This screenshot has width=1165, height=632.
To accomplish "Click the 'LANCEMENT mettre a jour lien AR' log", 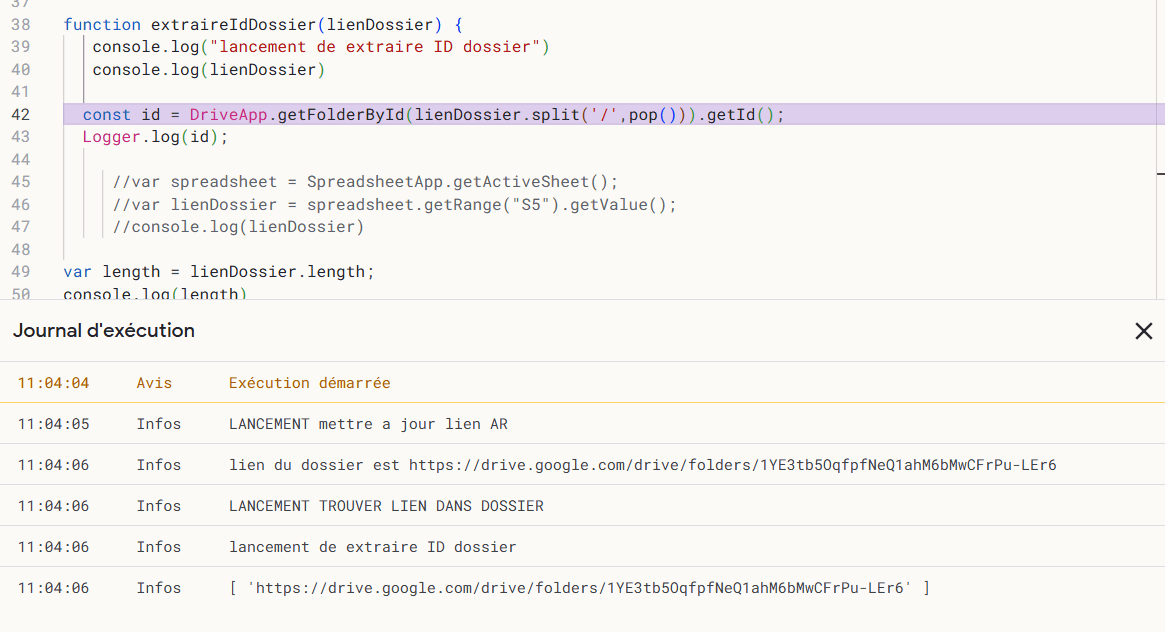I will click(368, 424).
